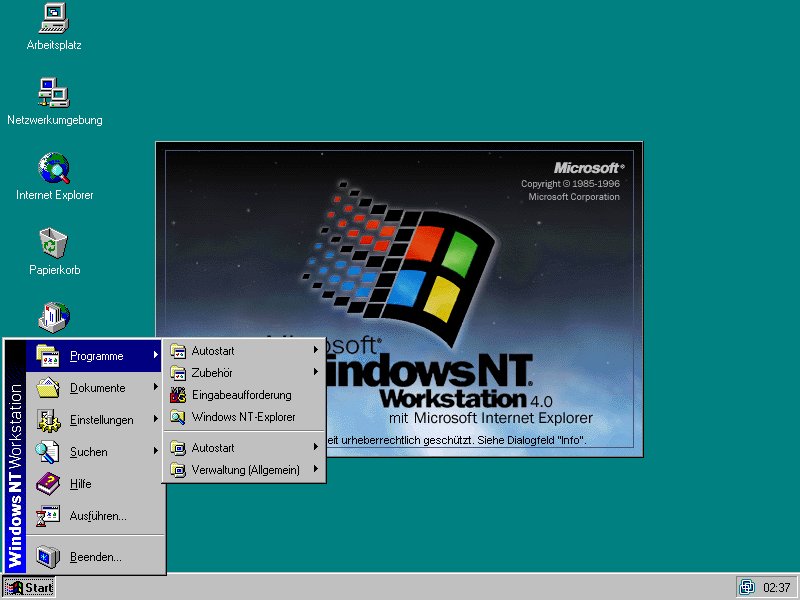This screenshot has height=600, width=800.
Task: Choose Ausführen... in the Start menu
Action: (97, 516)
